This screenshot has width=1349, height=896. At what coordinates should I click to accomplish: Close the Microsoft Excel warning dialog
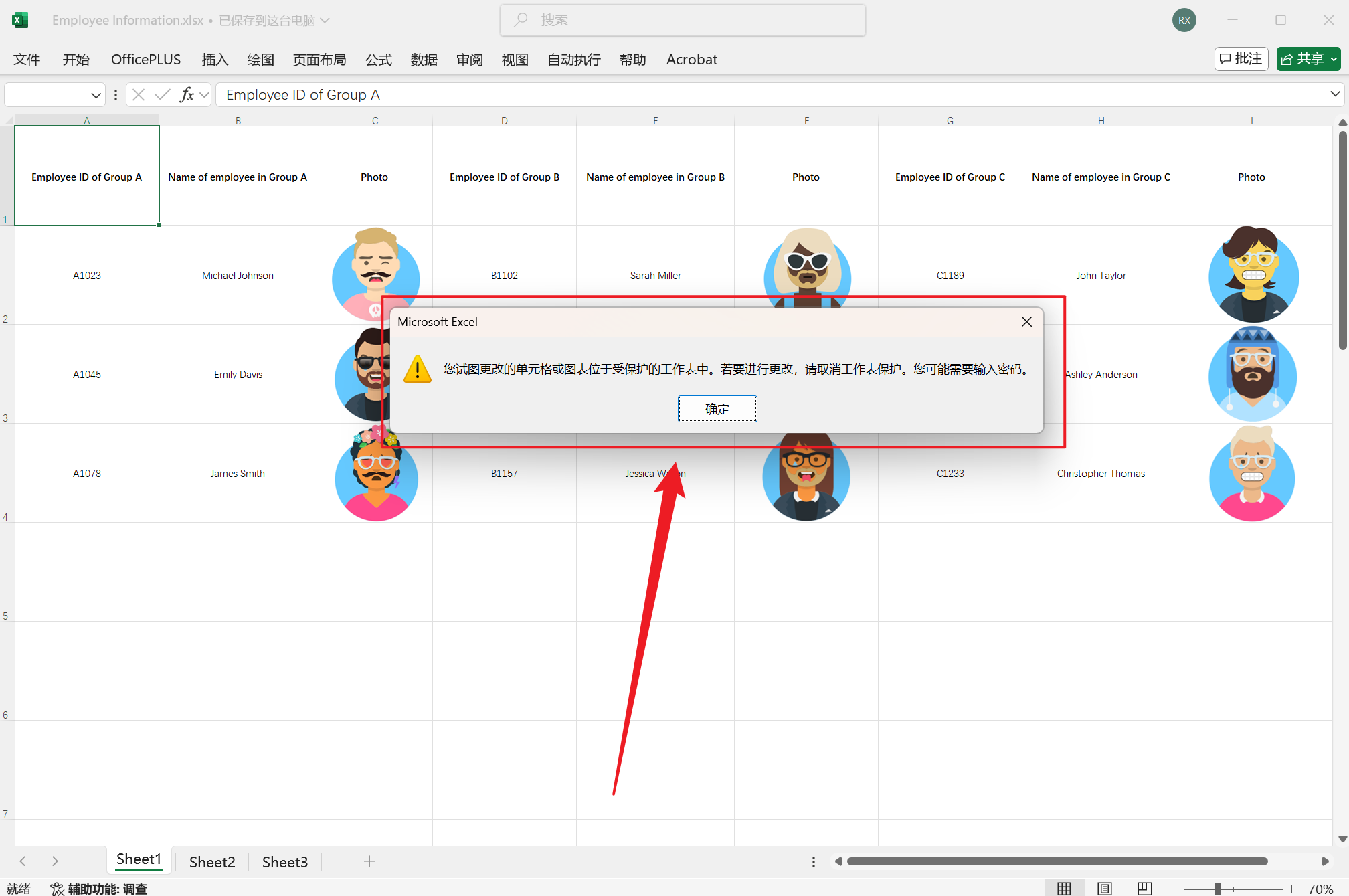(x=1026, y=322)
